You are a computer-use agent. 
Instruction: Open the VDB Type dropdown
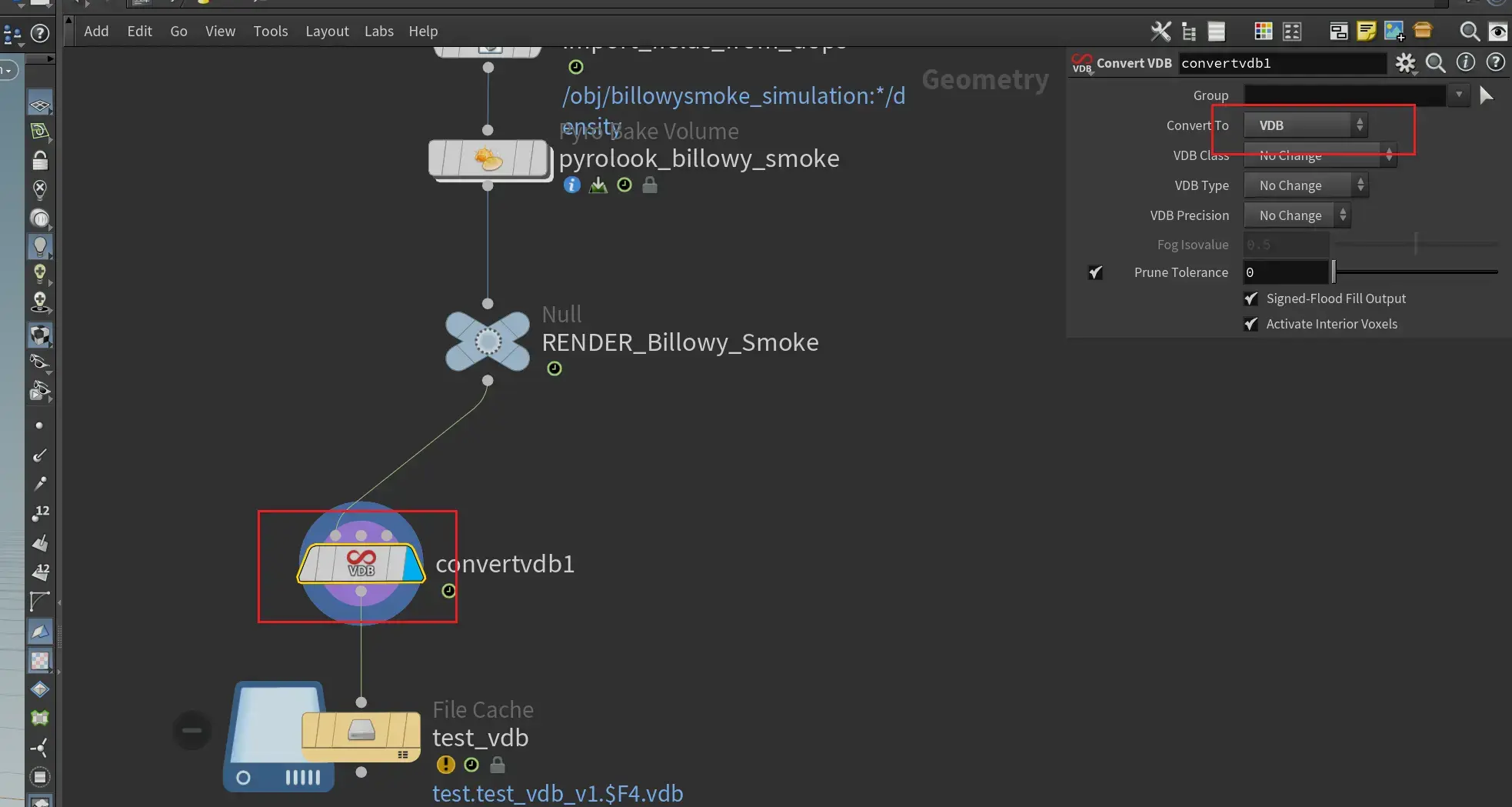click(1306, 185)
